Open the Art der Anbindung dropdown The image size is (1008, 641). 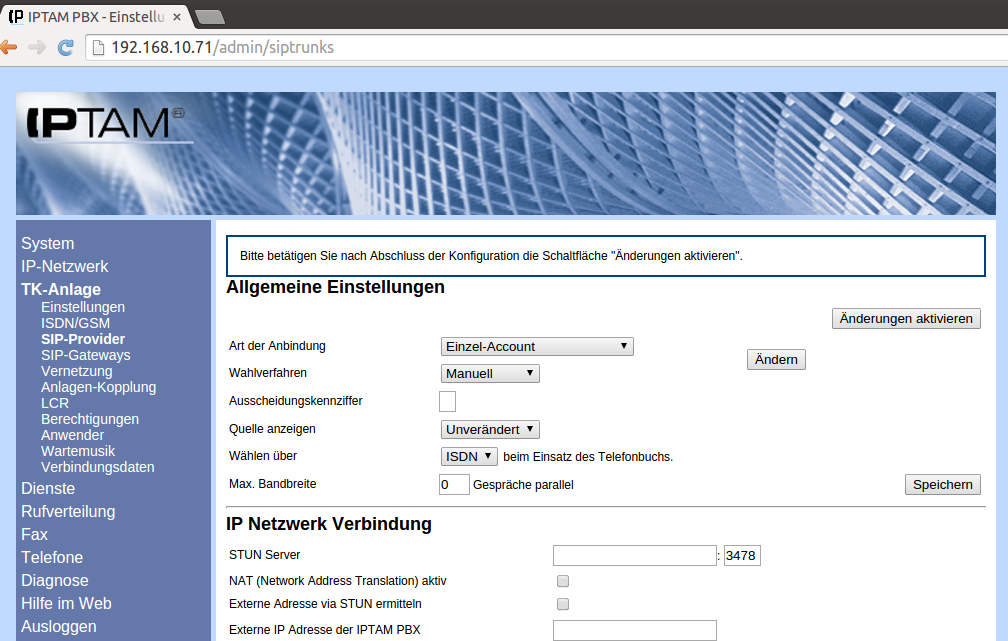(537, 346)
